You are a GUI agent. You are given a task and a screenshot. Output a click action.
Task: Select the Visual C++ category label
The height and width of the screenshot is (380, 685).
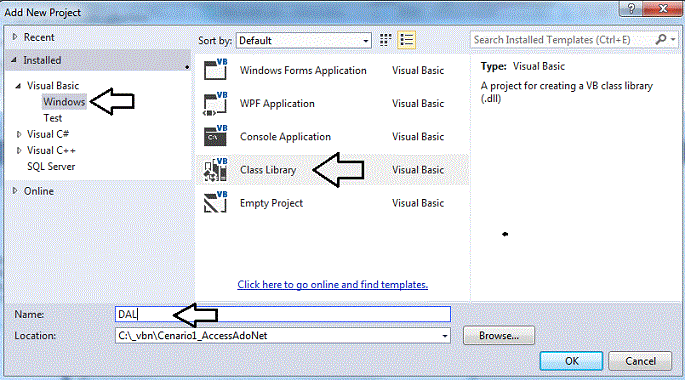coord(51,150)
